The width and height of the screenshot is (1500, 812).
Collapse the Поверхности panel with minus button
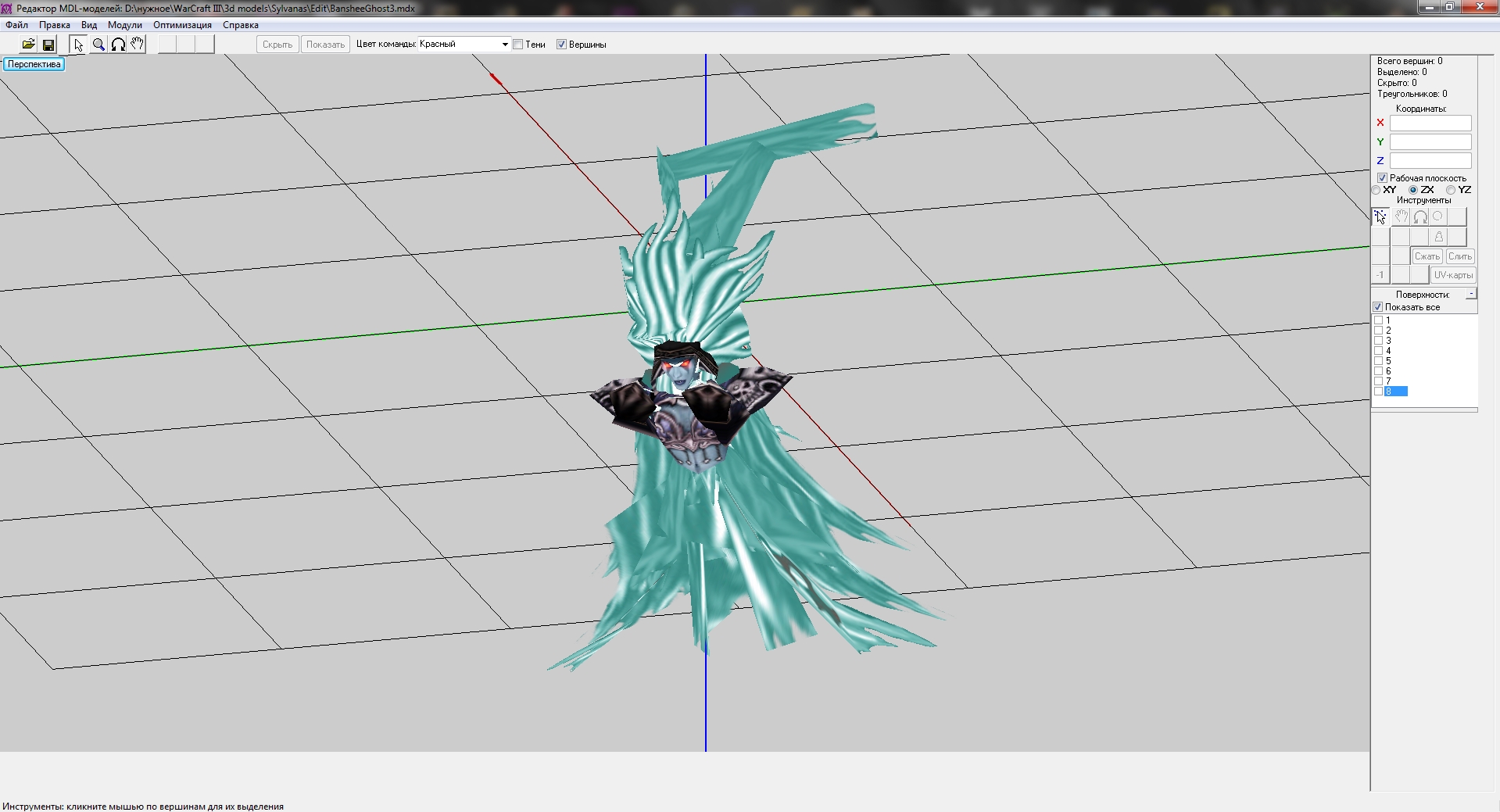1470,294
